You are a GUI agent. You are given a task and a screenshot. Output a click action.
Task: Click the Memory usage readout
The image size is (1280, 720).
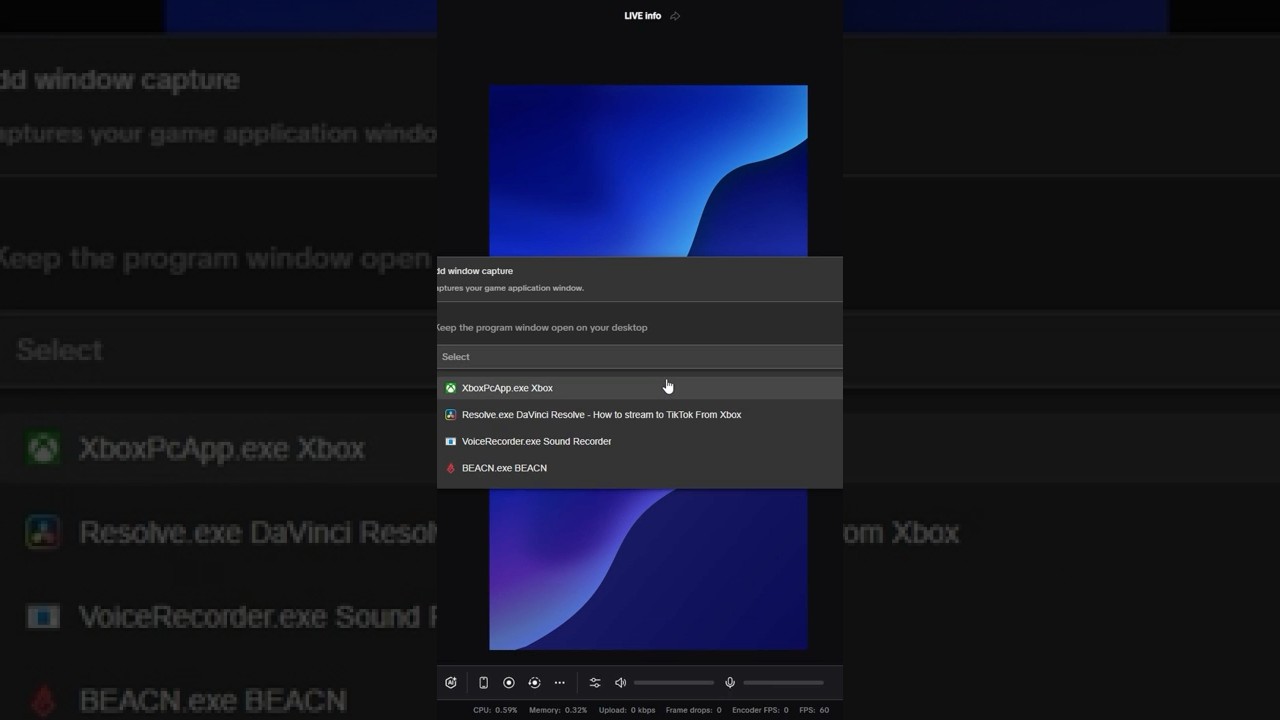pyautogui.click(x=558, y=710)
